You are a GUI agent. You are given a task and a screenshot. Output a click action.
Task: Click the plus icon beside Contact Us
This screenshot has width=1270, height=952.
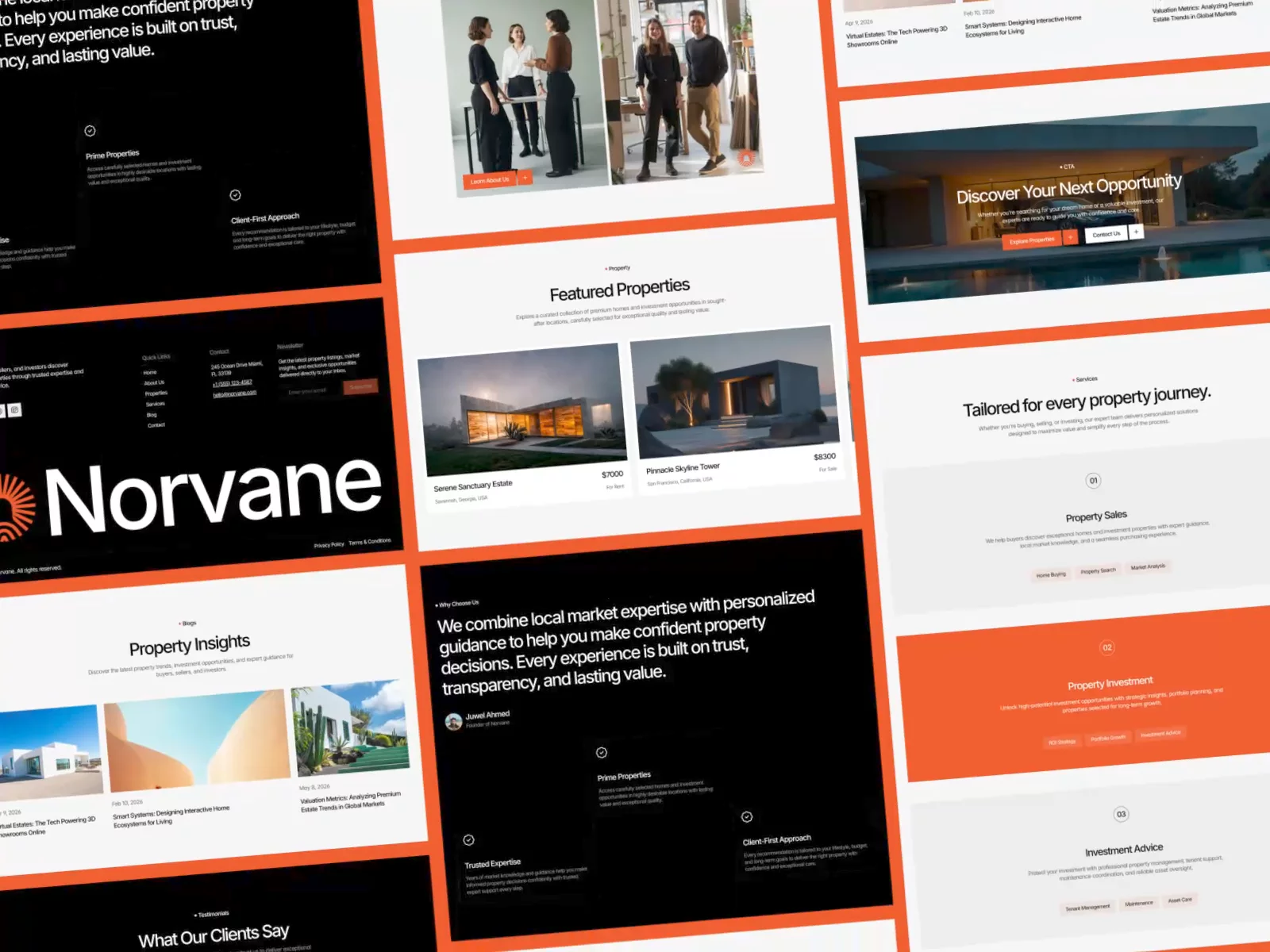[1136, 232]
